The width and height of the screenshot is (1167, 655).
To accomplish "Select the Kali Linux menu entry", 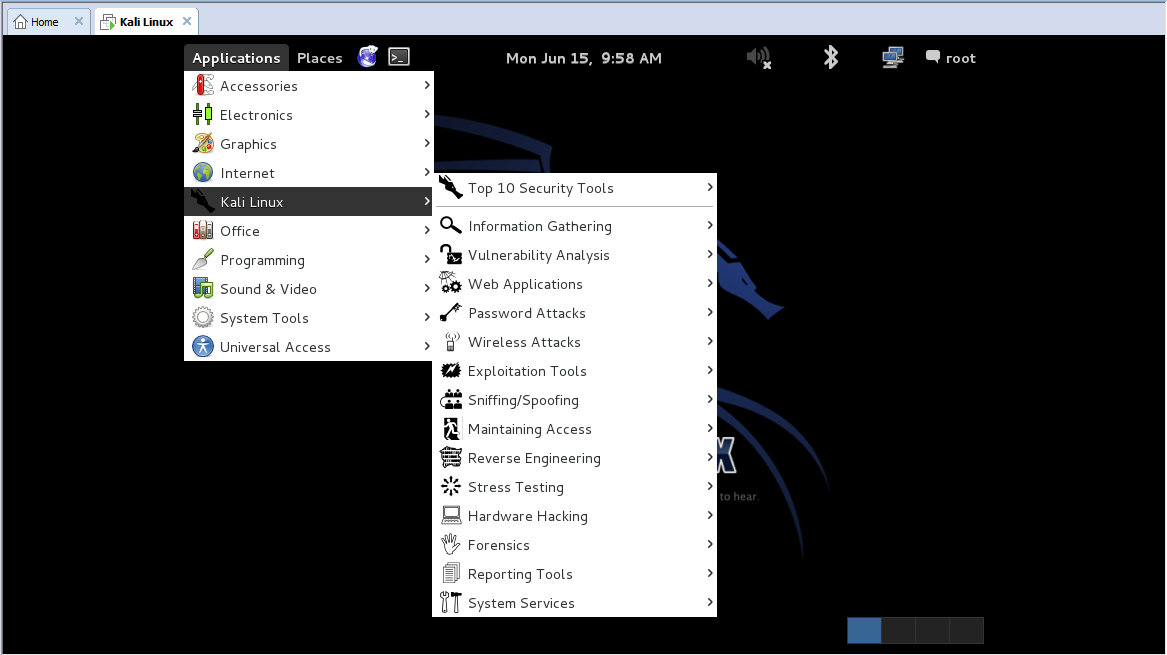I will coord(308,202).
